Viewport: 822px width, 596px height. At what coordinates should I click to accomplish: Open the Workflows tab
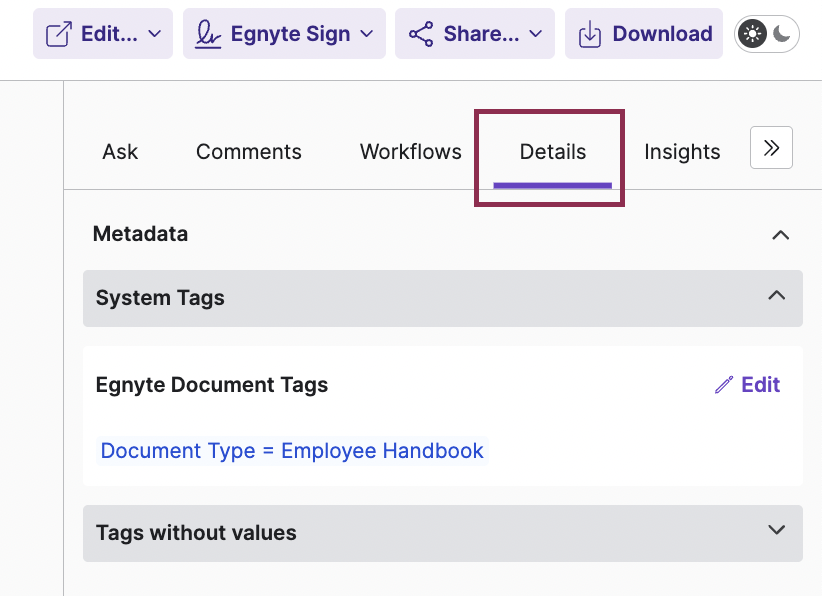410,151
